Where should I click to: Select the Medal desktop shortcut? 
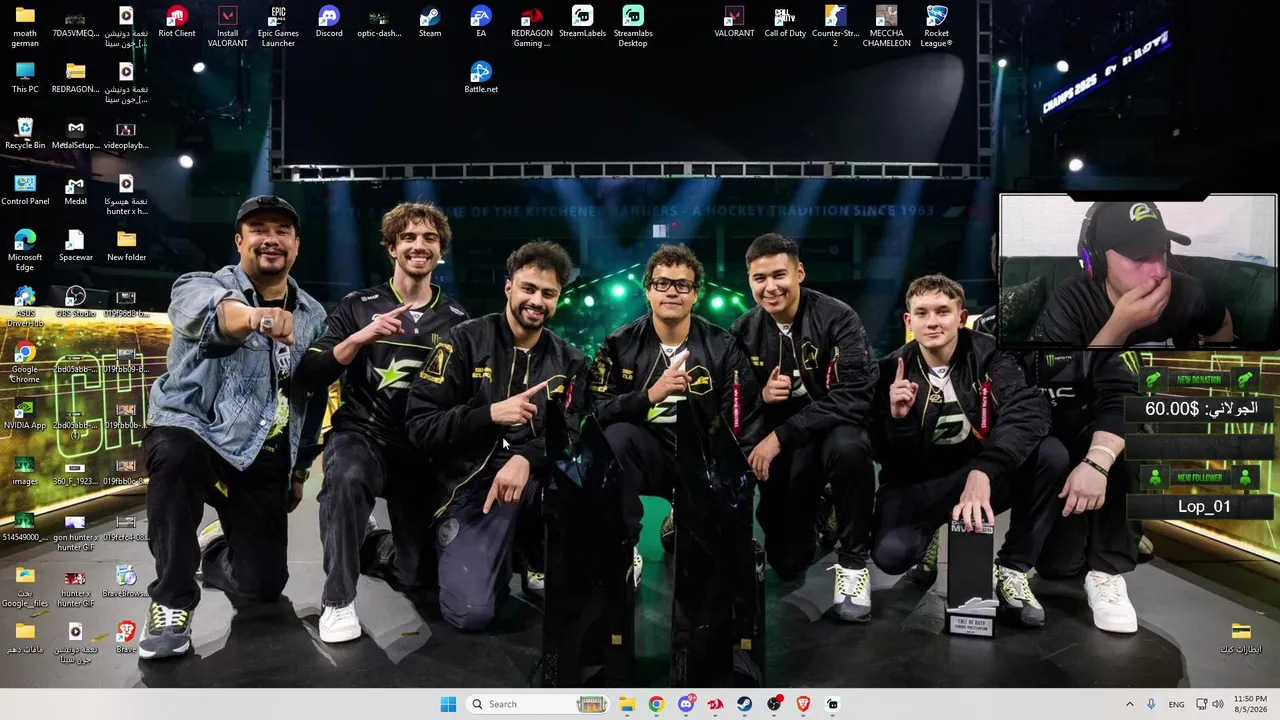(x=76, y=191)
